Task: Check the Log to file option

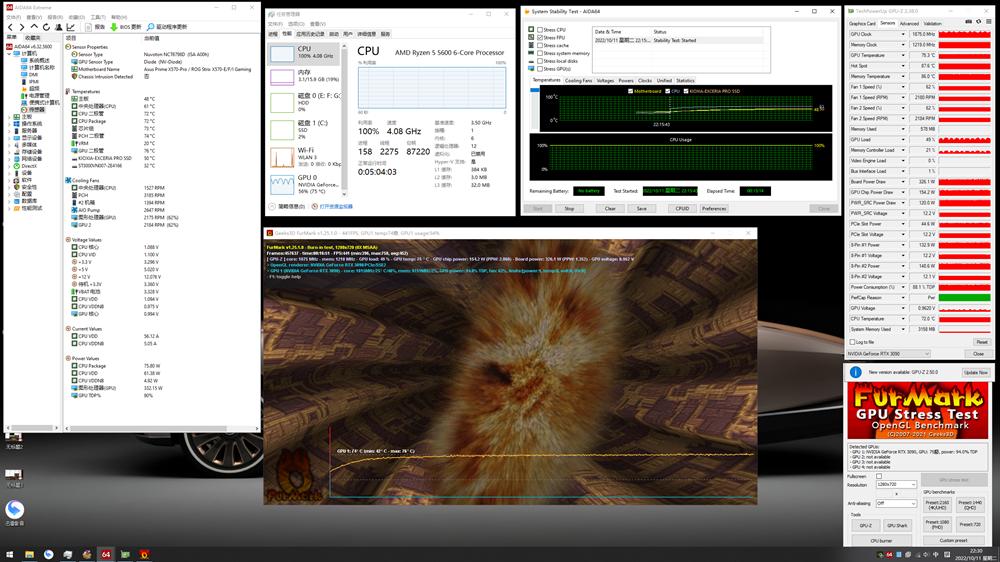Action: (x=852, y=342)
